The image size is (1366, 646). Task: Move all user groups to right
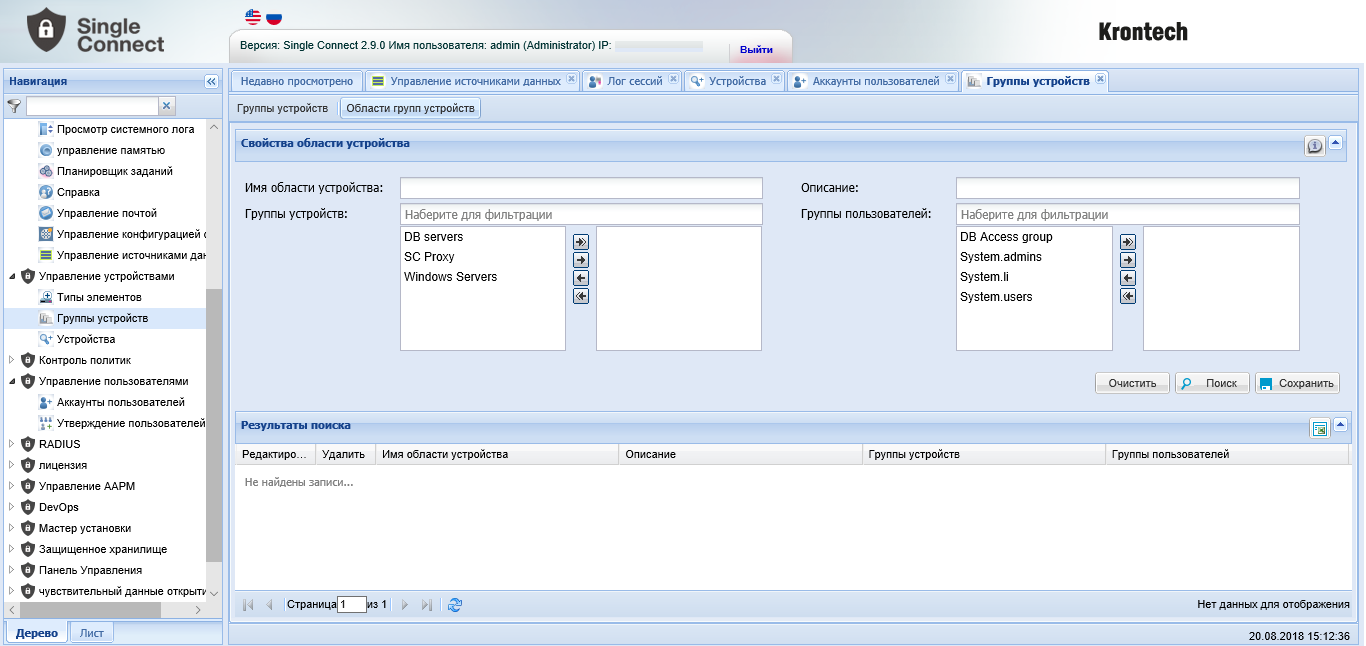[1128, 242]
